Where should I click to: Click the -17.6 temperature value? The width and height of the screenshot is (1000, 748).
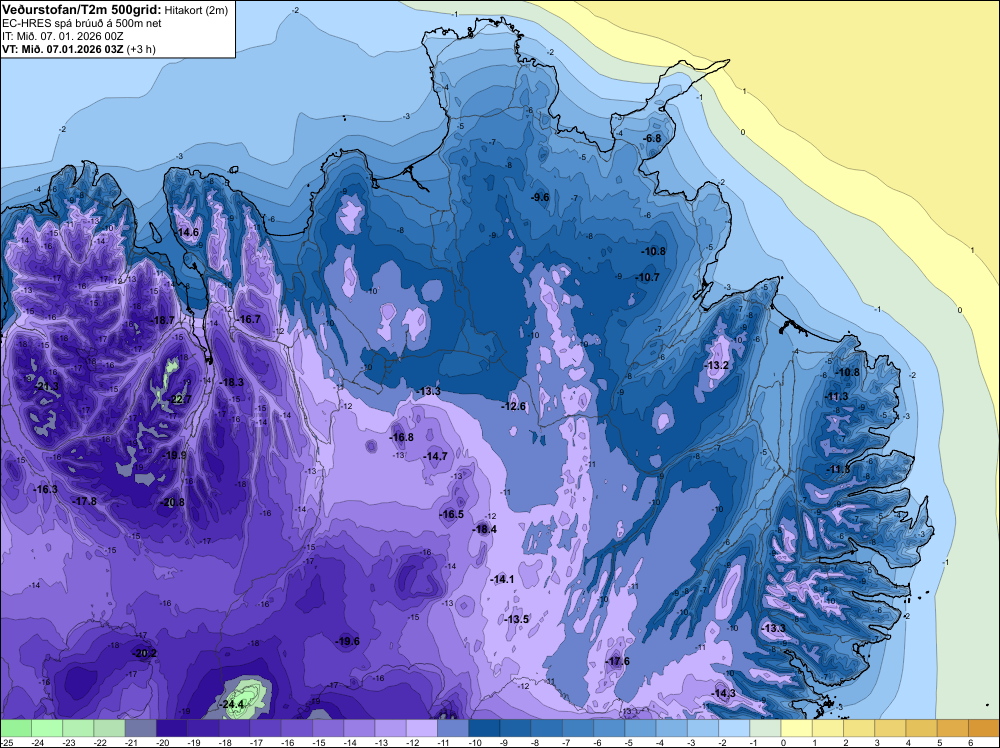617,661
